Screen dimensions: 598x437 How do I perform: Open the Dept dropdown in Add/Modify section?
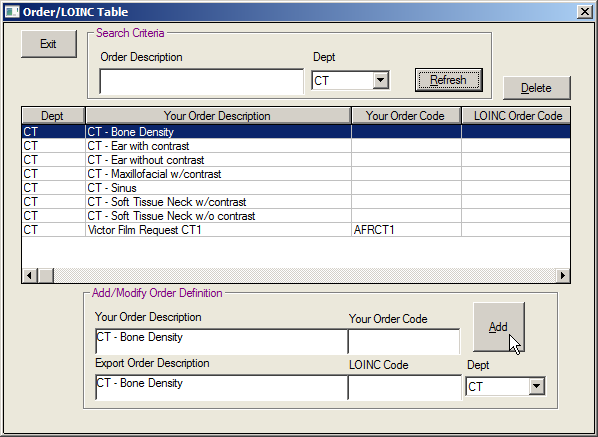(536, 386)
